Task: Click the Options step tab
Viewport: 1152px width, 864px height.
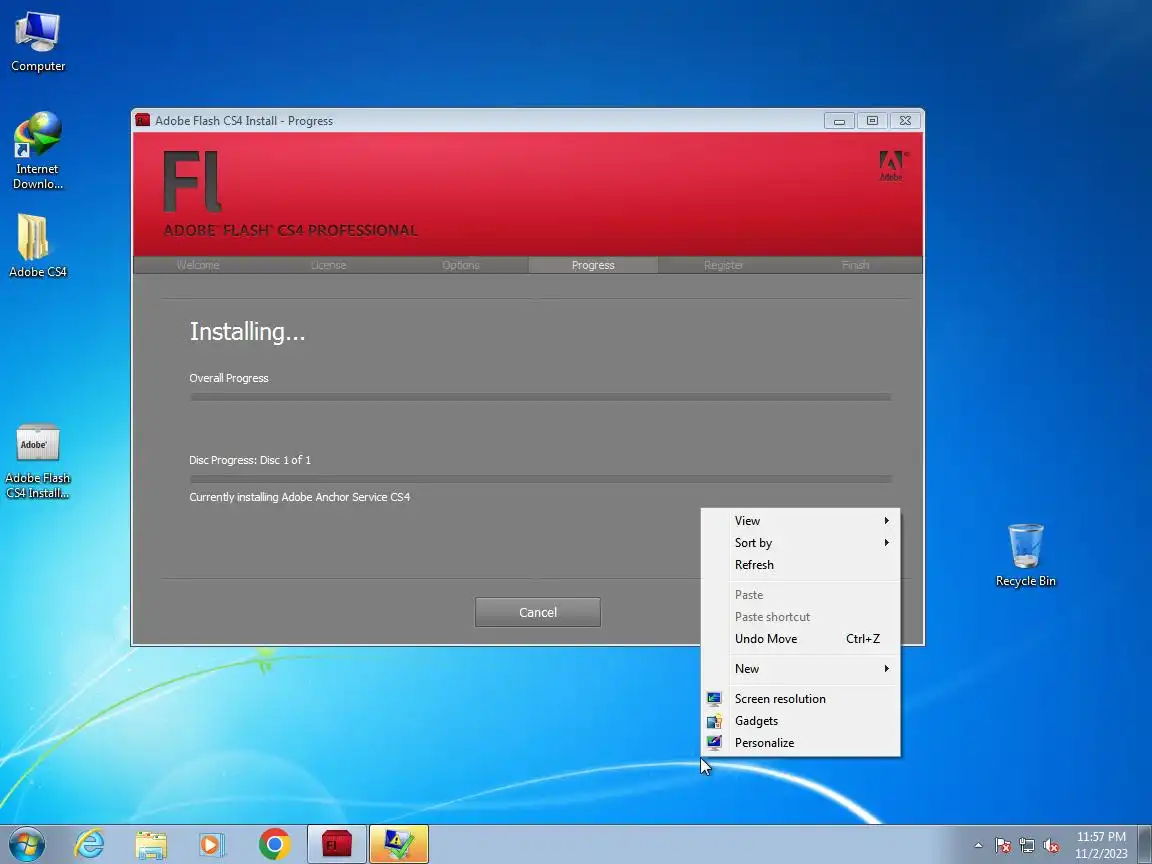Action: coord(461,265)
